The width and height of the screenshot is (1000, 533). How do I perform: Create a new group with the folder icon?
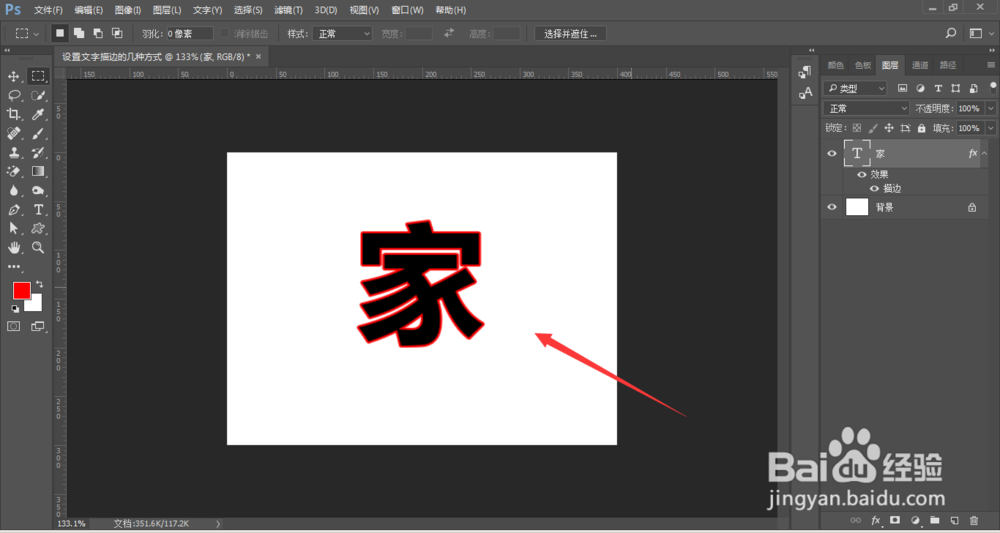coord(935,520)
